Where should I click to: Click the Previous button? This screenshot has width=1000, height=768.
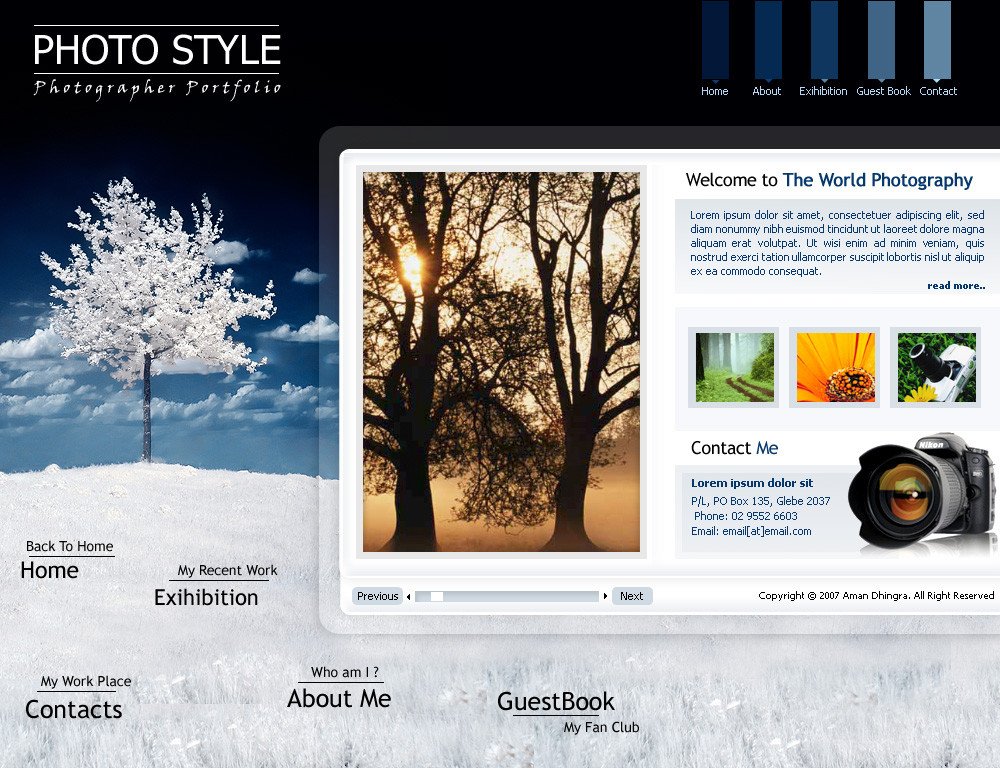coord(378,596)
